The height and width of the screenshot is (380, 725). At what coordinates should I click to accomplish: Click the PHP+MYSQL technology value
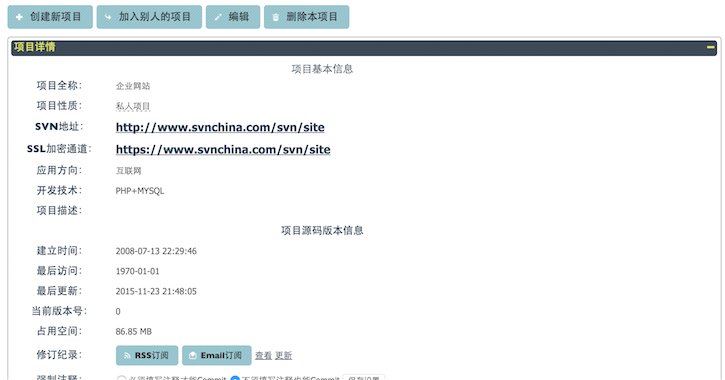pyautogui.click(x=140, y=191)
